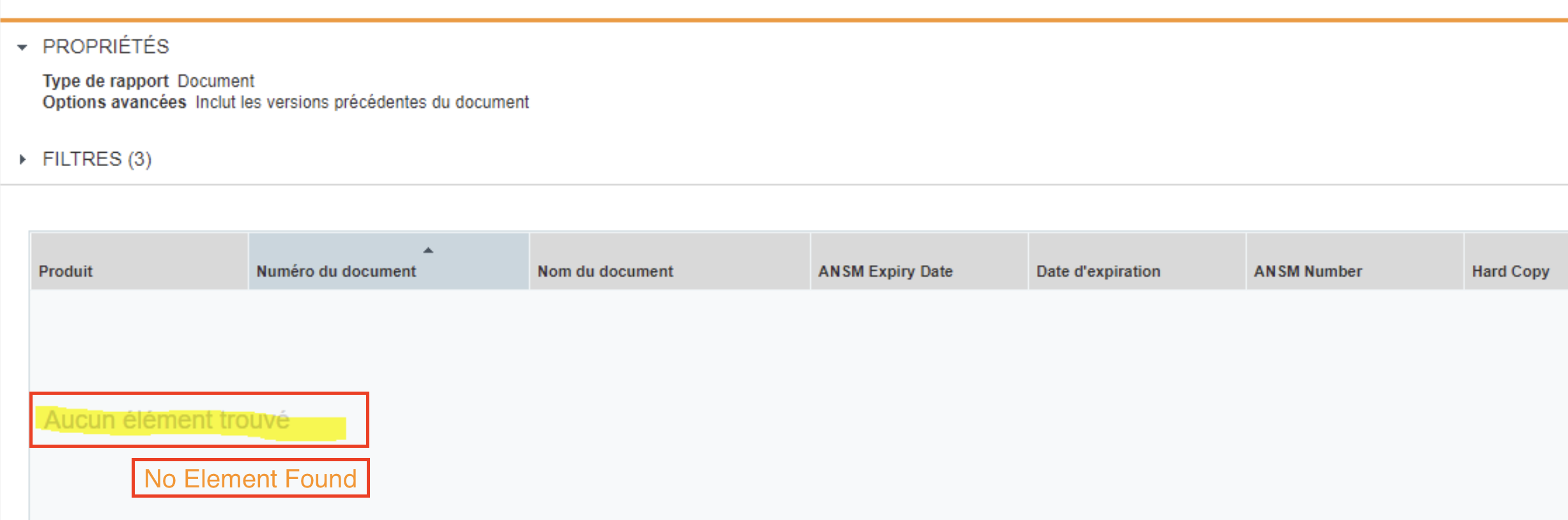Select the Hard Copy column header
Screen dimensions: 1568x520
click(1510, 271)
